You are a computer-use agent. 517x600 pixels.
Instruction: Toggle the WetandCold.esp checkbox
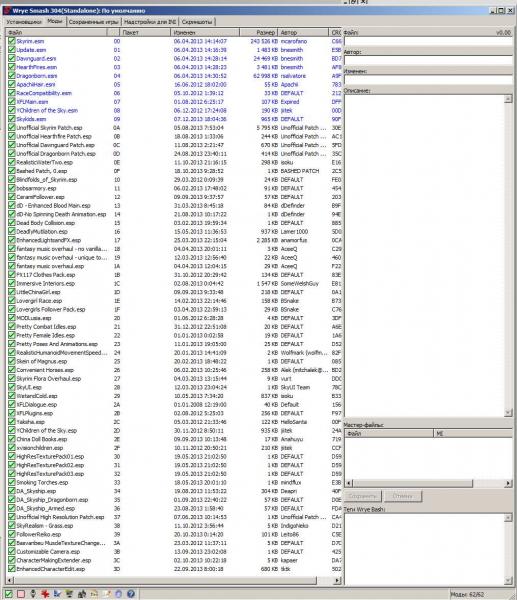12,396
